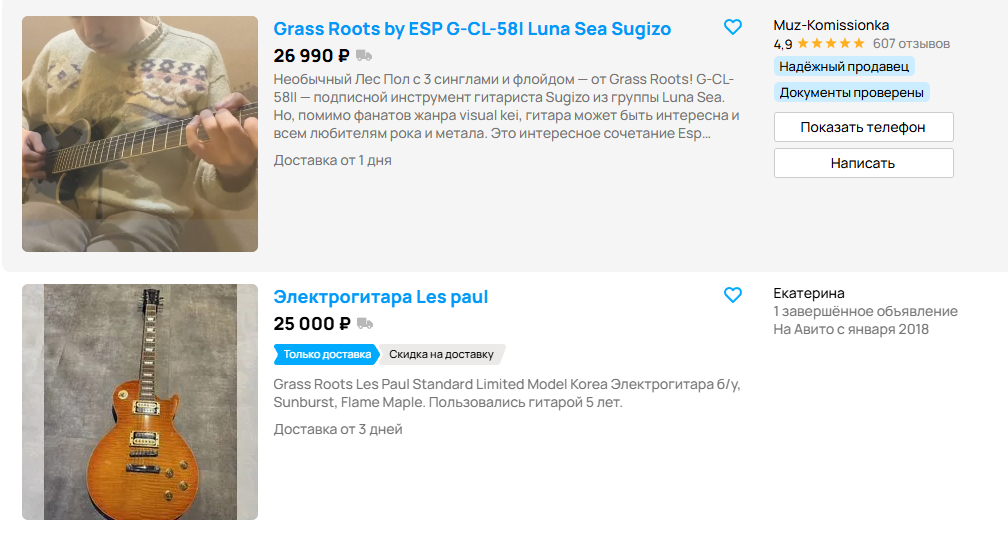Open the Электрогитара Les paul listing title

(380, 297)
